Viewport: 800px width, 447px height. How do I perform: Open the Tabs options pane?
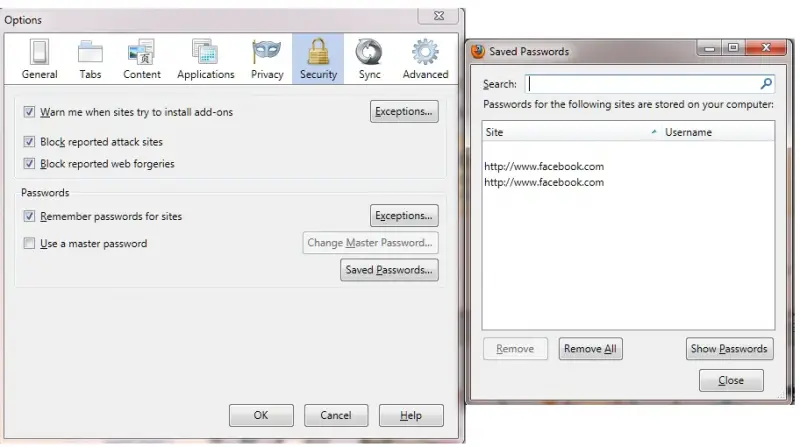(x=90, y=59)
